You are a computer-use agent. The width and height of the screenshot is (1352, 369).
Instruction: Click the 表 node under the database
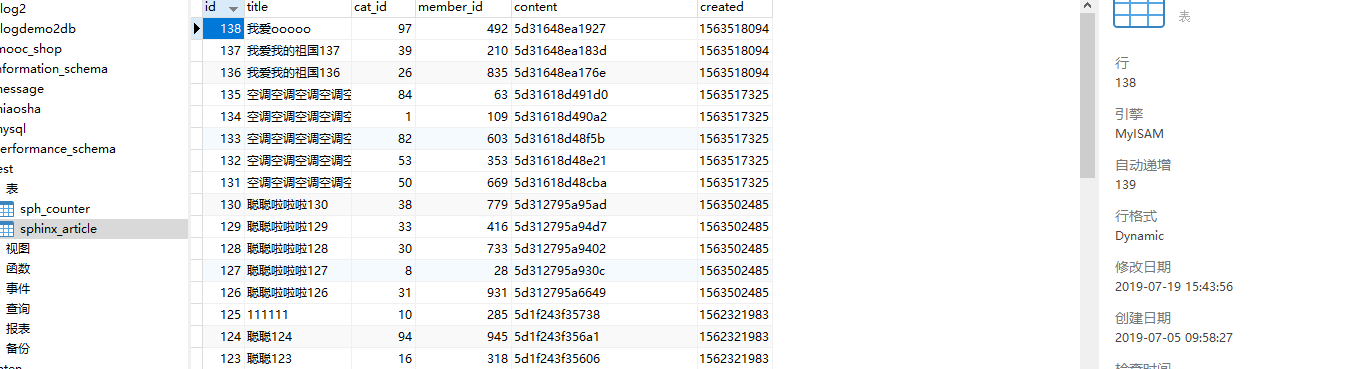tap(12, 189)
